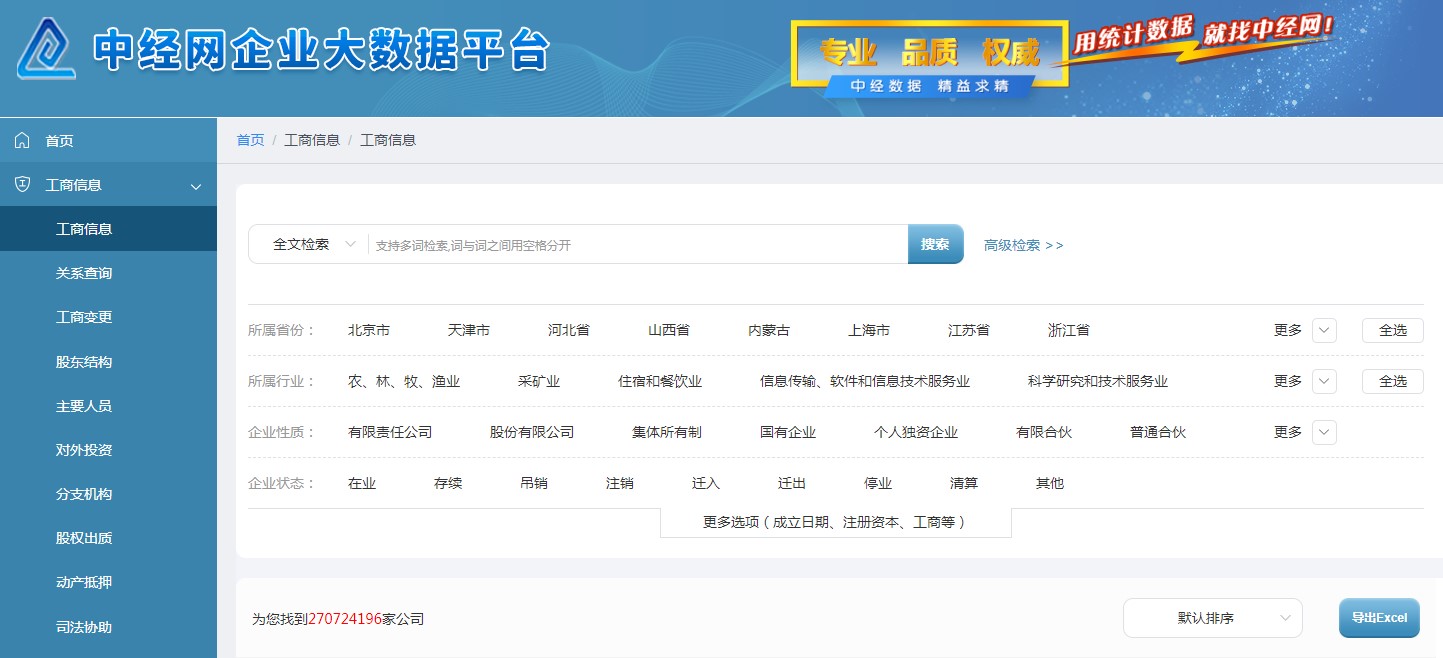Filter company type 普通合伙
The width and height of the screenshot is (1443, 658).
[x=1158, y=432]
